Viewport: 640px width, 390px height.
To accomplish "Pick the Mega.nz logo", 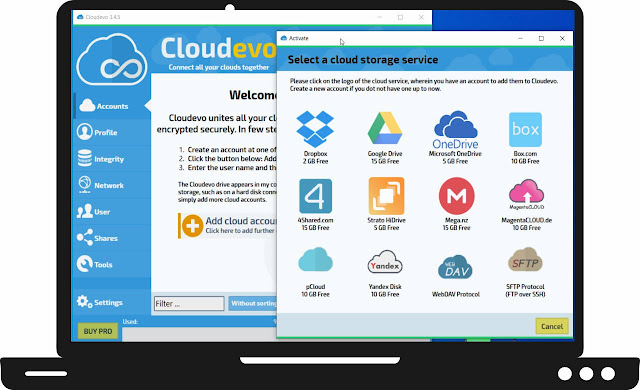I will pos(456,196).
